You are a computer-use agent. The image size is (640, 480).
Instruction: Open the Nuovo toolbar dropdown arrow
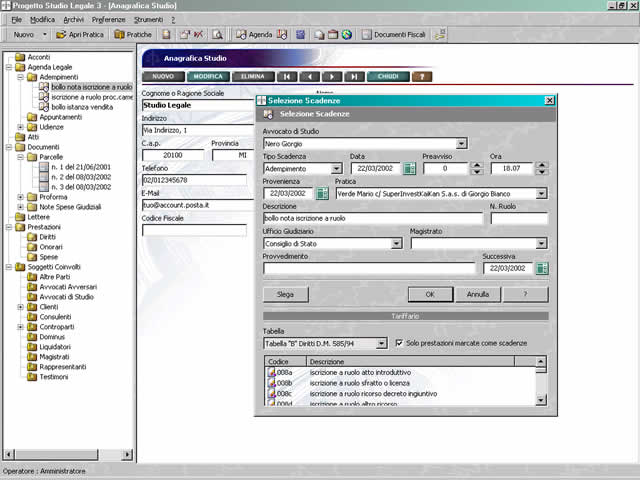click(x=45, y=35)
